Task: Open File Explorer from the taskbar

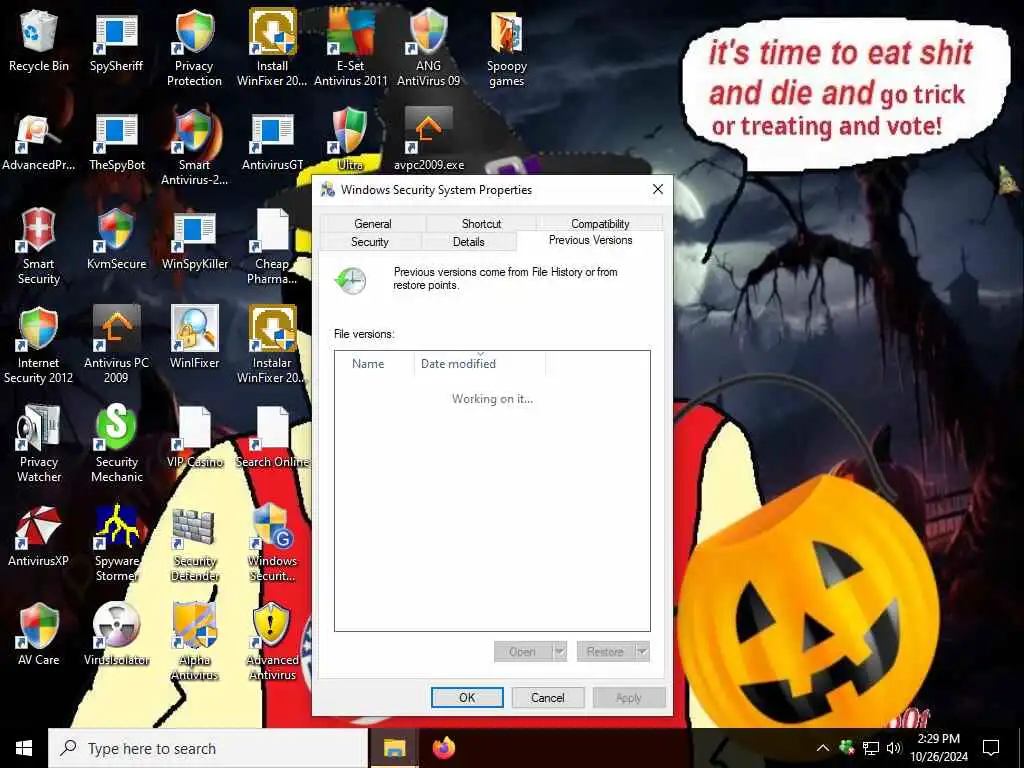Action: tap(394, 748)
